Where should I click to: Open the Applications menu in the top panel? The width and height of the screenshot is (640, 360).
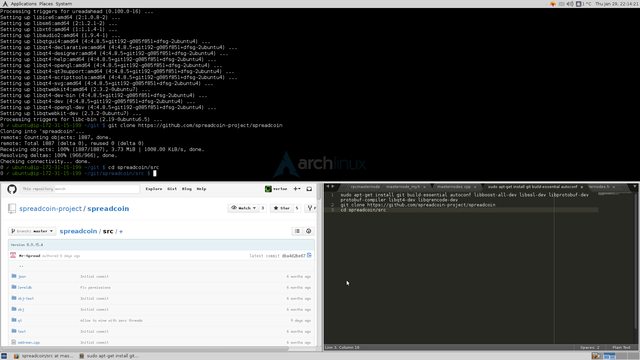click(23, 4)
